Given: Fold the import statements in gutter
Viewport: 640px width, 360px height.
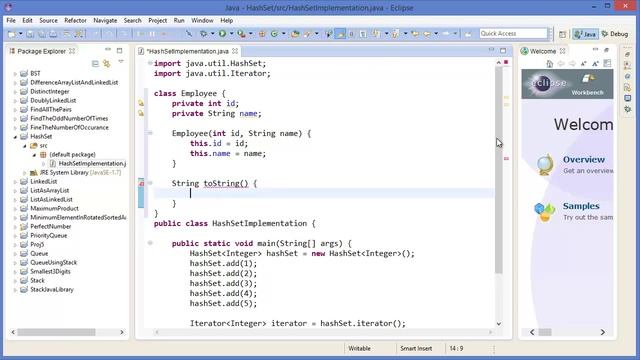Looking at the screenshot, I should pos(150,63).
